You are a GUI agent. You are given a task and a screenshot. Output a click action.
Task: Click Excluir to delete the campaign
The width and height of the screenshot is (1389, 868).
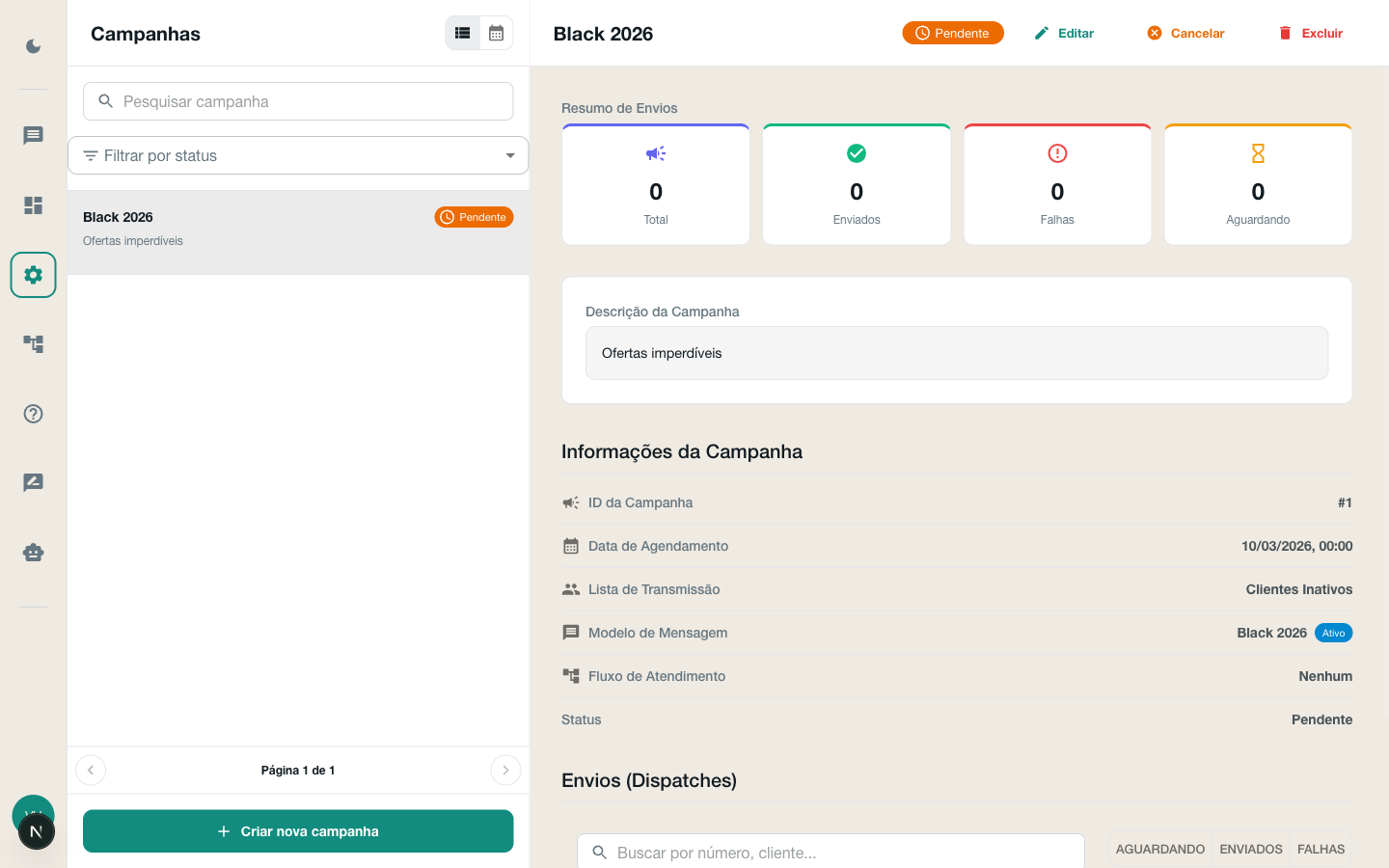click(1310, 32)
